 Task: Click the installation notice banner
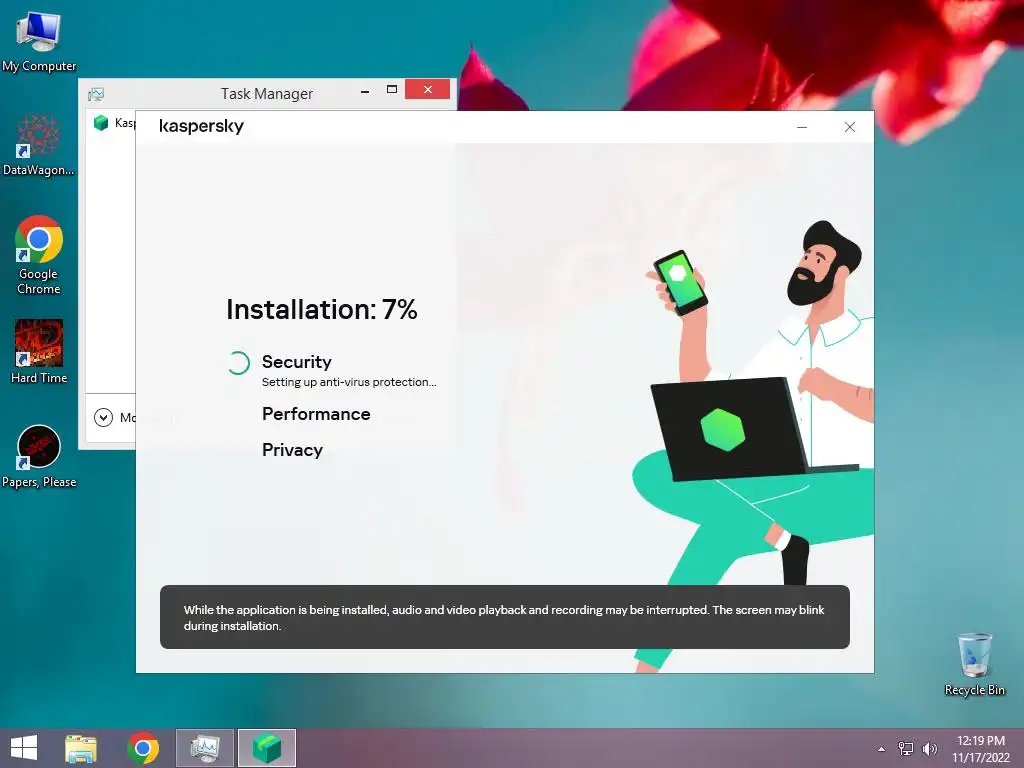point(505,617)
